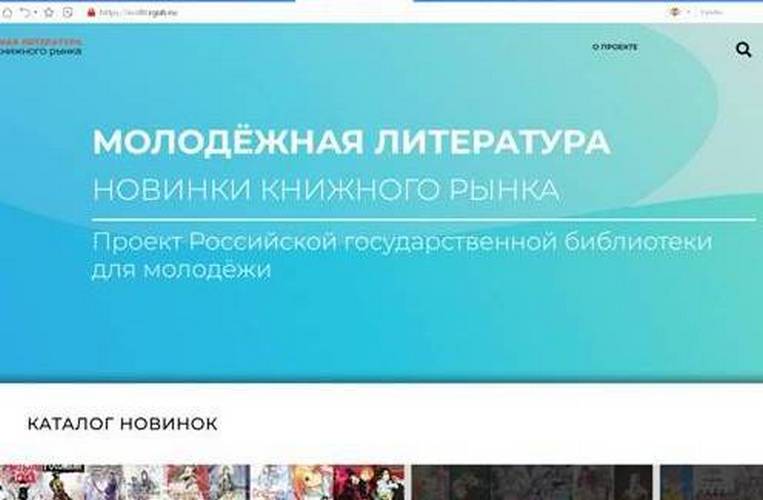Click the site logo in the header
The image size is (763, 500).
[x=40, y=47]
